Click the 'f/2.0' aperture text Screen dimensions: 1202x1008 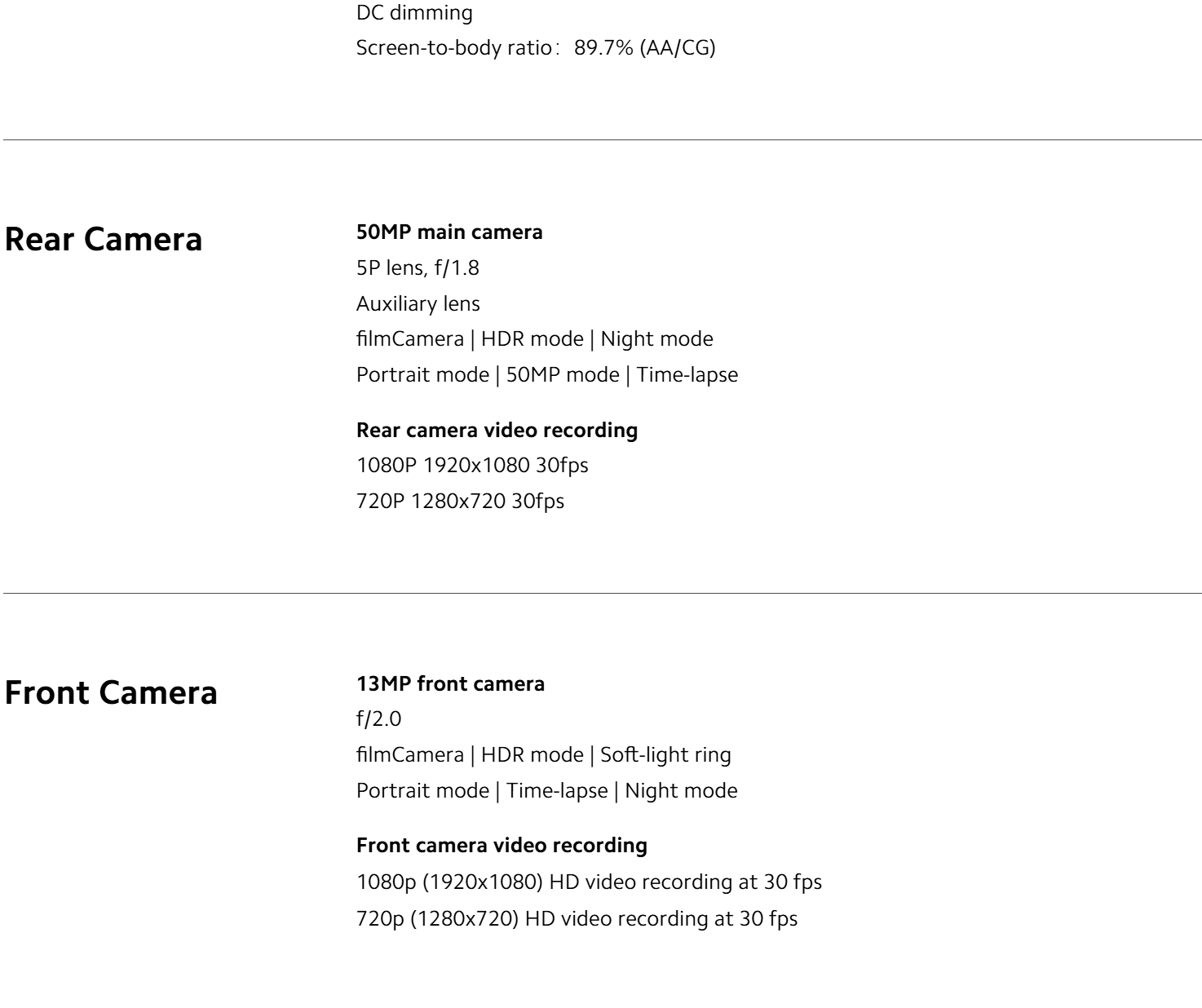pos(379,720)
